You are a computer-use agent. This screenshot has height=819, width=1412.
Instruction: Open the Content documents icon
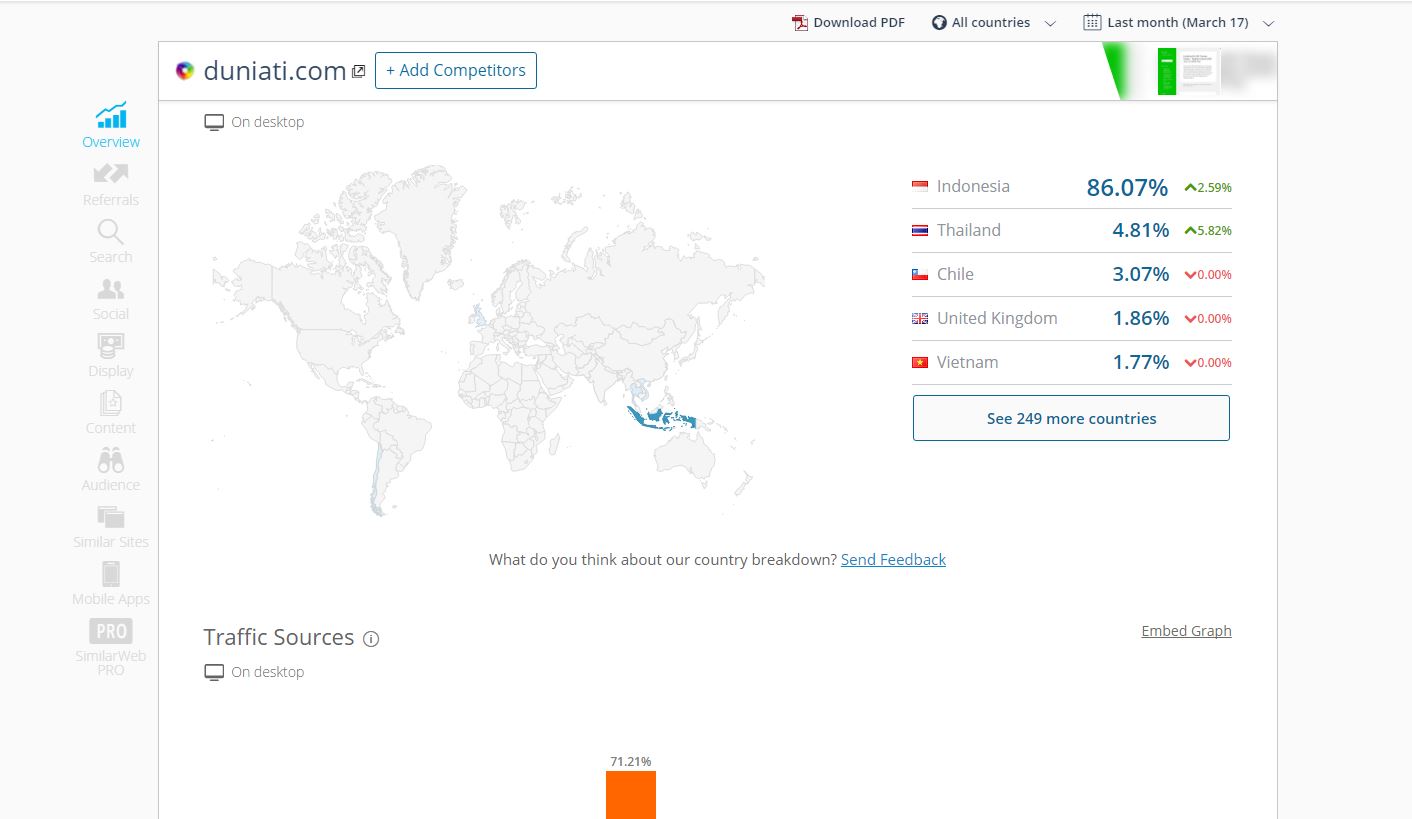coord(111,403)
